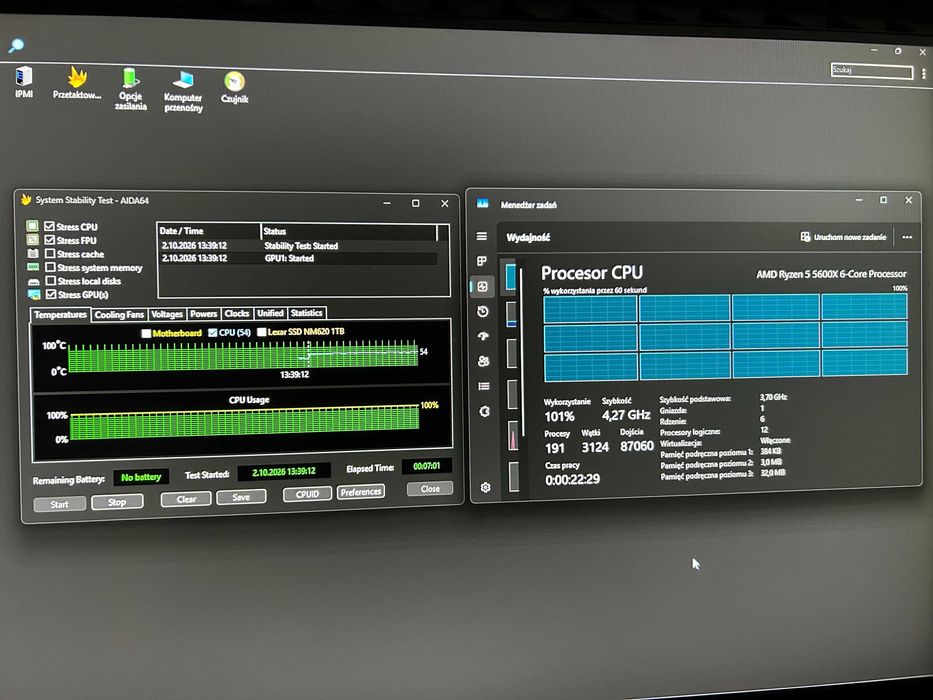Screen dimensions: 933x700
Task: Open the Przetaktow... flame icon
Action: (77, 83)
